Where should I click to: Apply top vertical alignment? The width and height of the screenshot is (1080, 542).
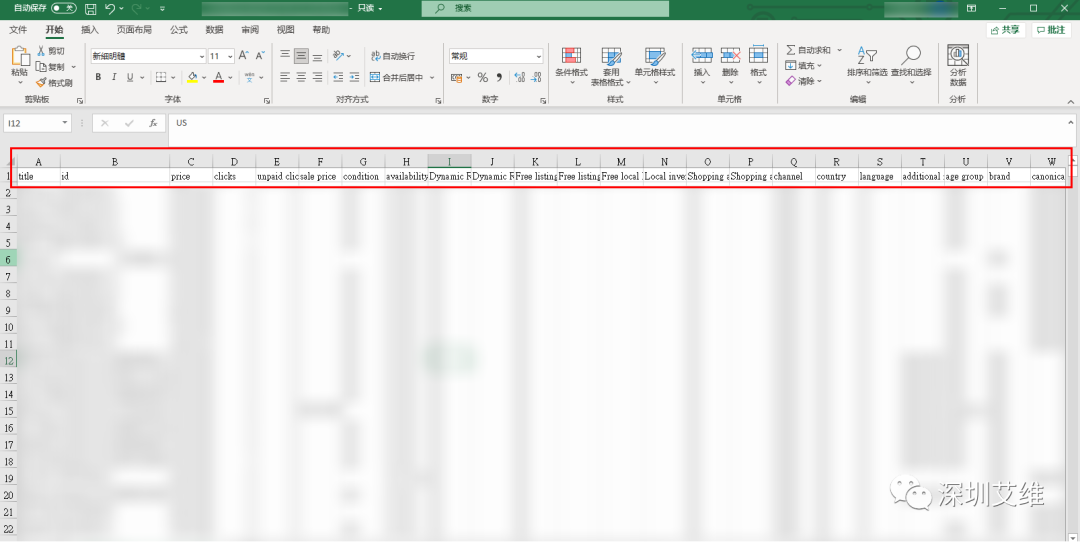pyautogui.click(x=285, y=56)
